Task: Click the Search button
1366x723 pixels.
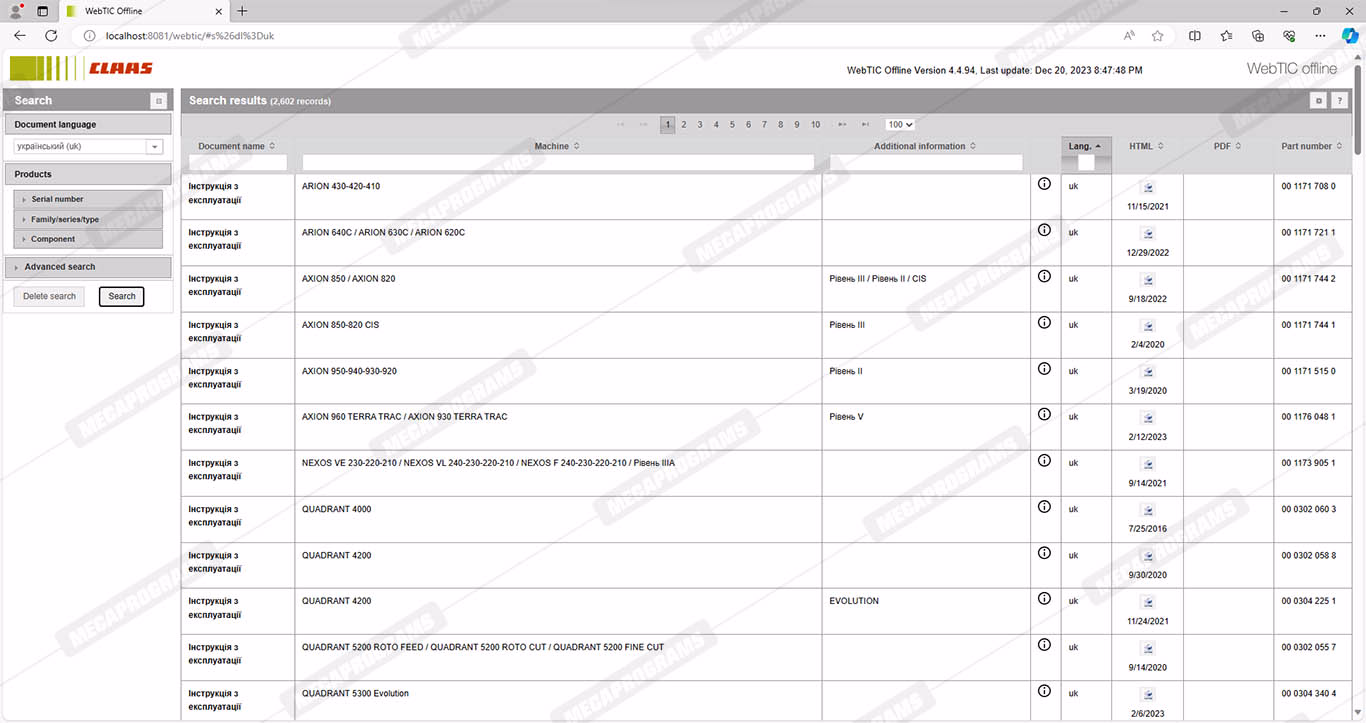Action: 121,296
